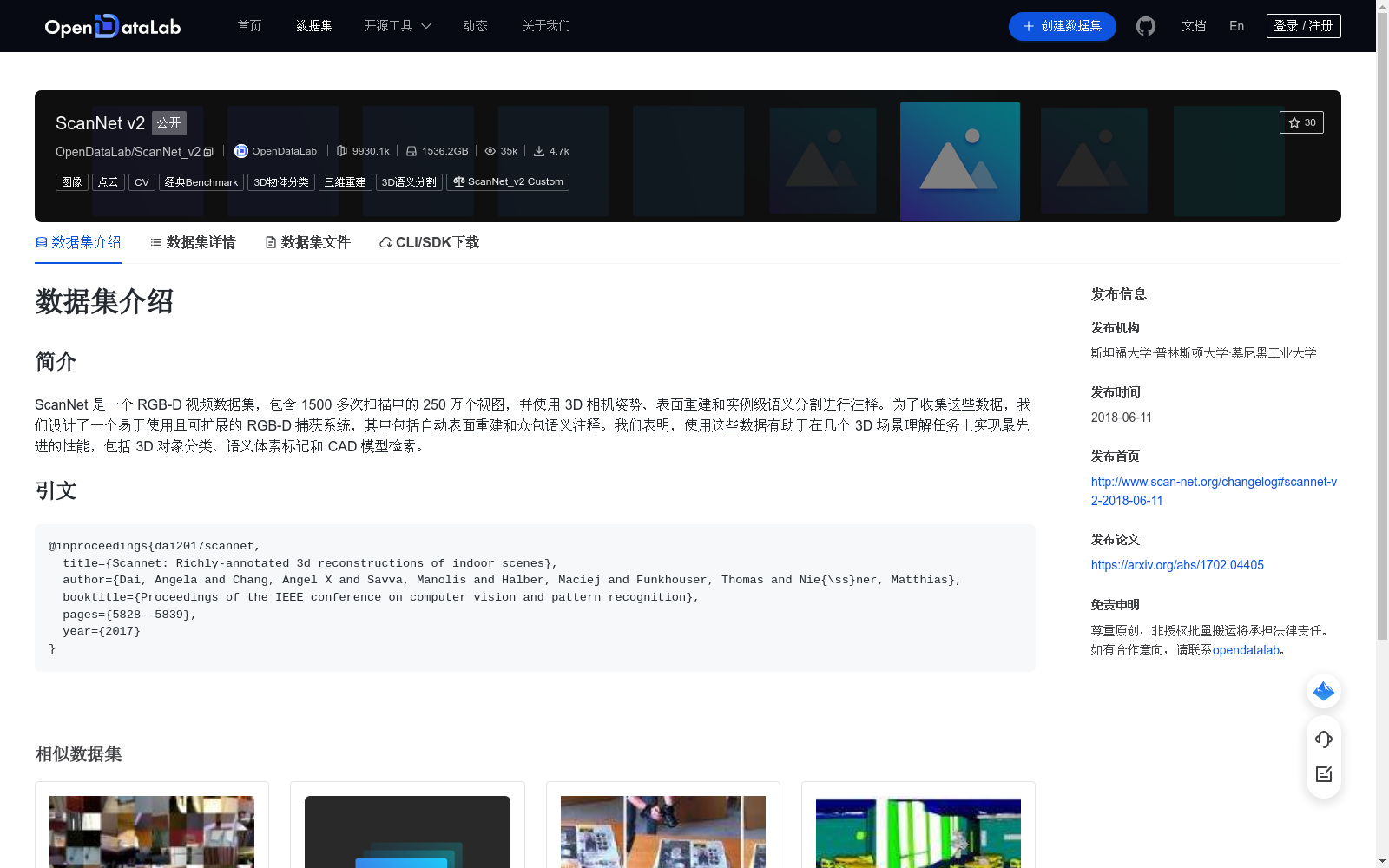The image size is (1389, 868).
Task: Switch to 数据集文件 tab
Action: [x=307, y=242]
